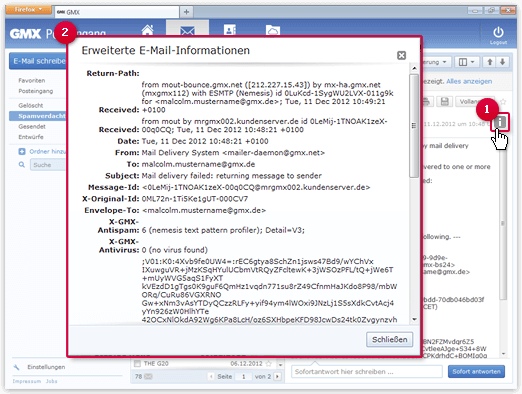This screenshot has height=394, width=522.
Task: Open the address book contacts icon
Action: pyautogui.click(x=230, y=30)
